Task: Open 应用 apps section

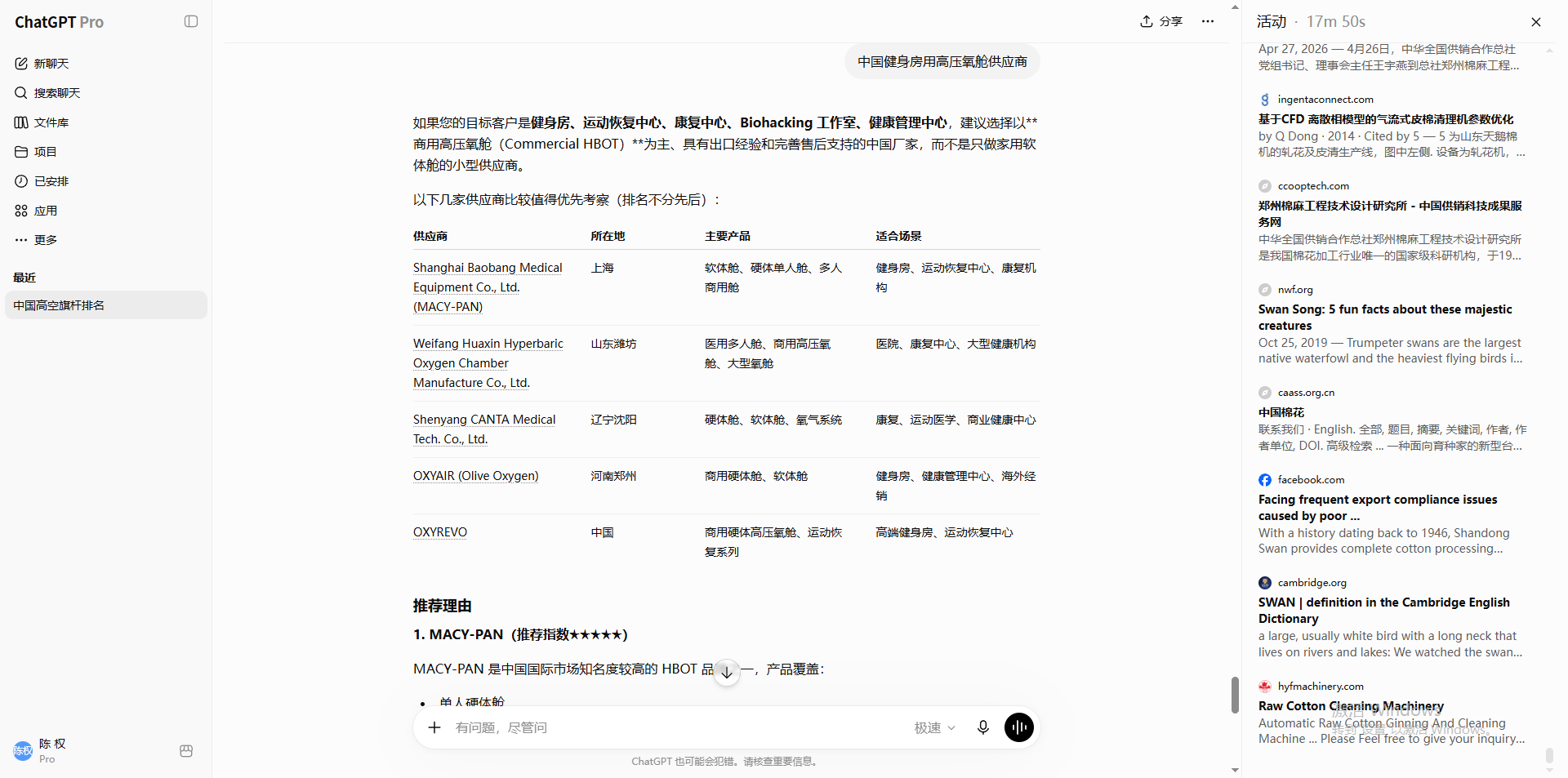Action: pos(106,211)
